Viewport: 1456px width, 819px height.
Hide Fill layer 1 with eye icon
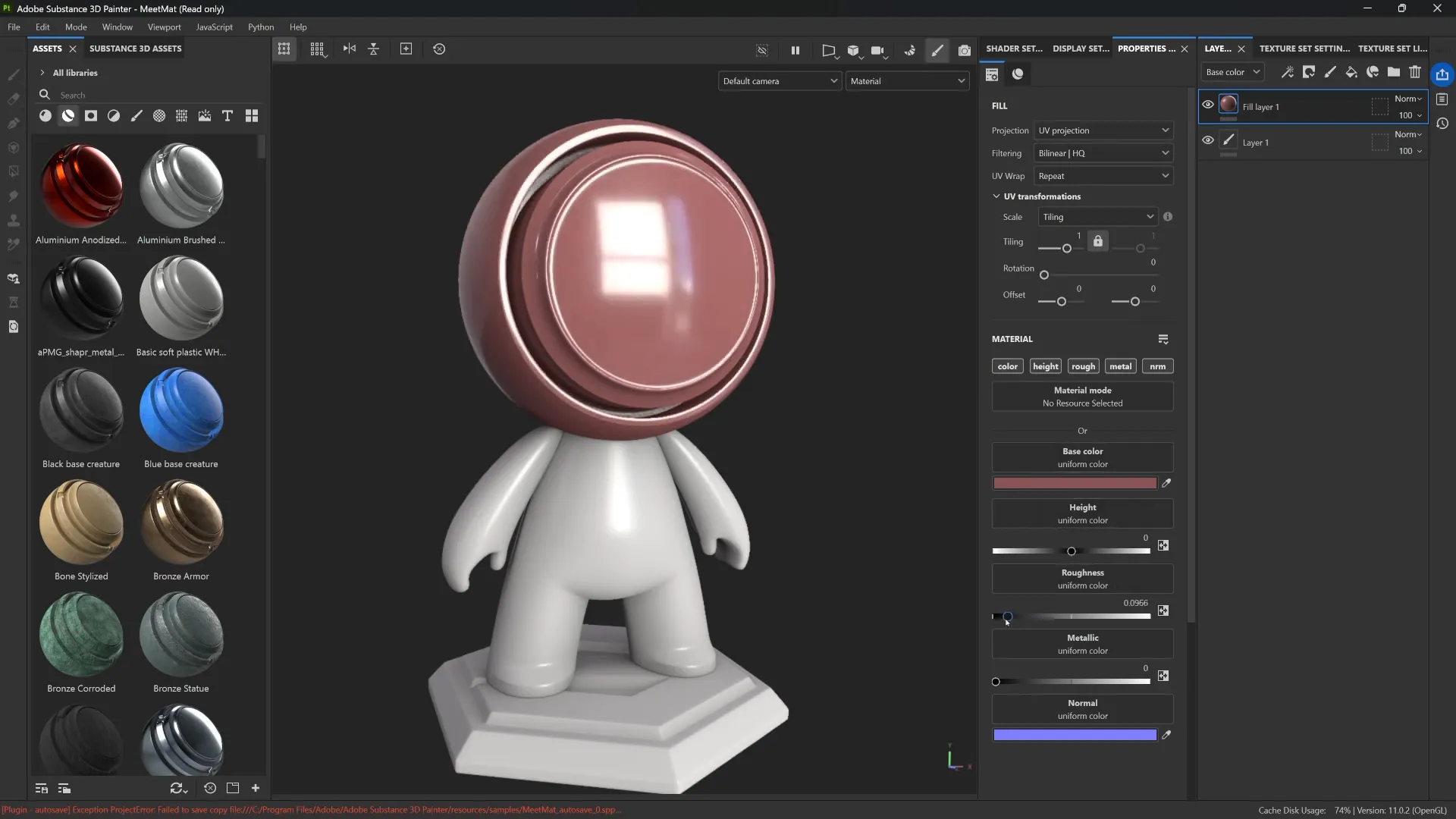pos(1208,105)
